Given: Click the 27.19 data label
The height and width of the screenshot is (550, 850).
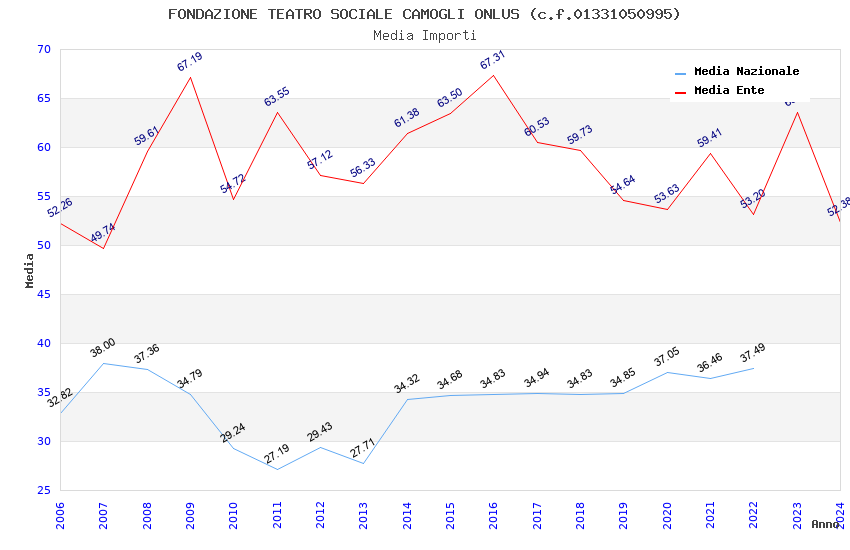Looking at the screenshot, I should (x=277, y=454).
